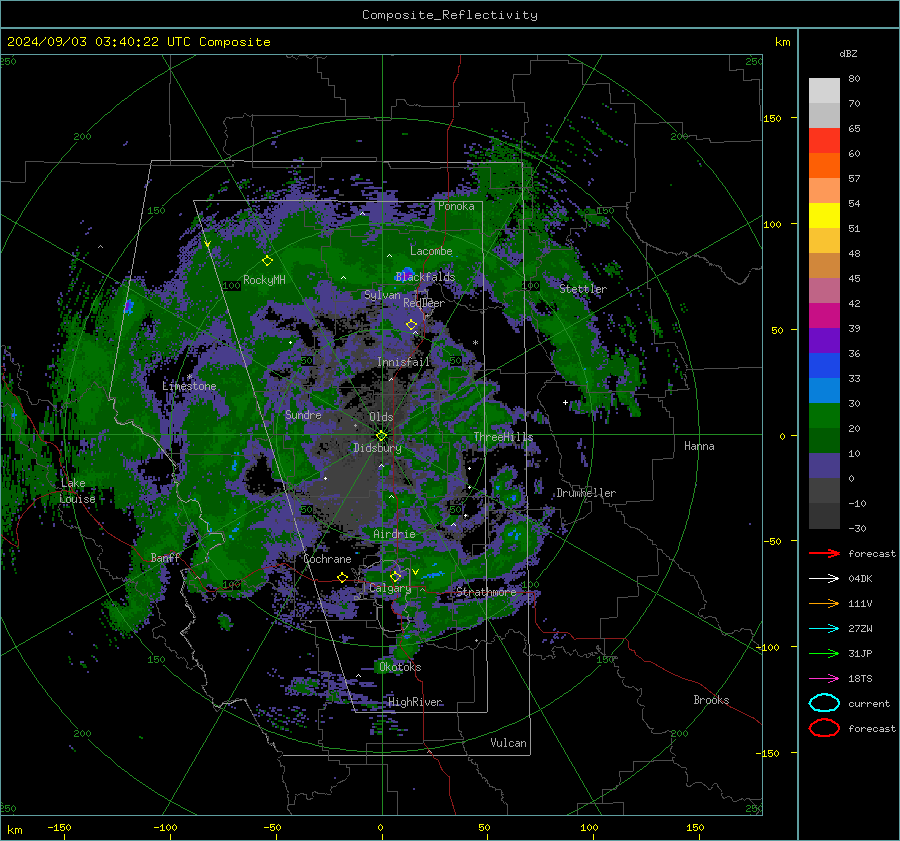Select the pink 42-45 dBZ swatch

[824, 291]
